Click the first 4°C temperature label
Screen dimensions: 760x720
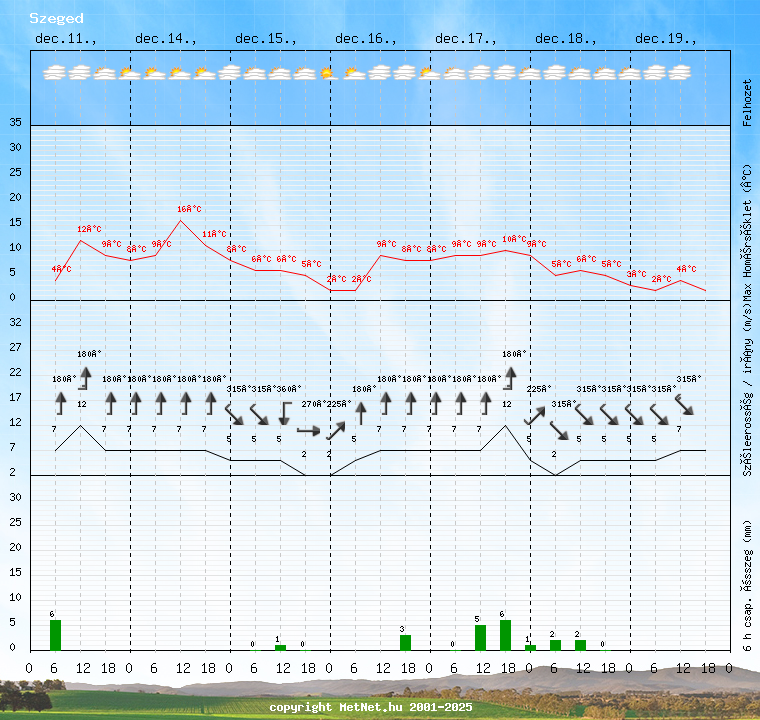62,269
